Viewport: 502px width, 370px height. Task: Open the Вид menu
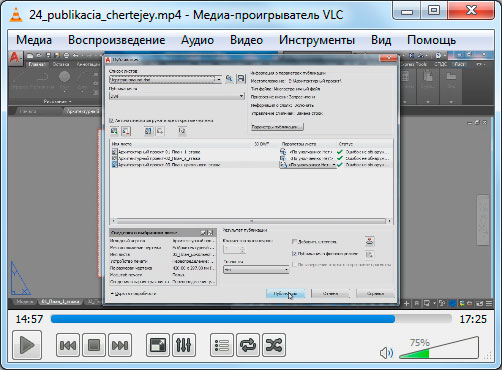381,40
